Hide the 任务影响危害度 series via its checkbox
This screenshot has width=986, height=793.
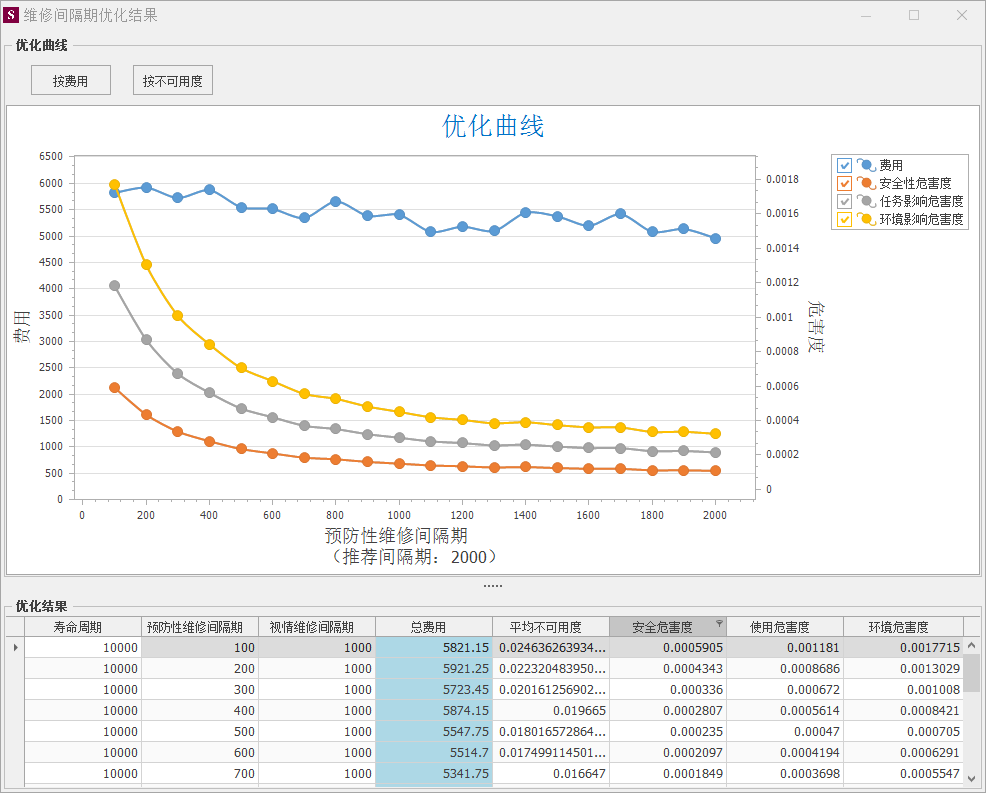(845, 201)
